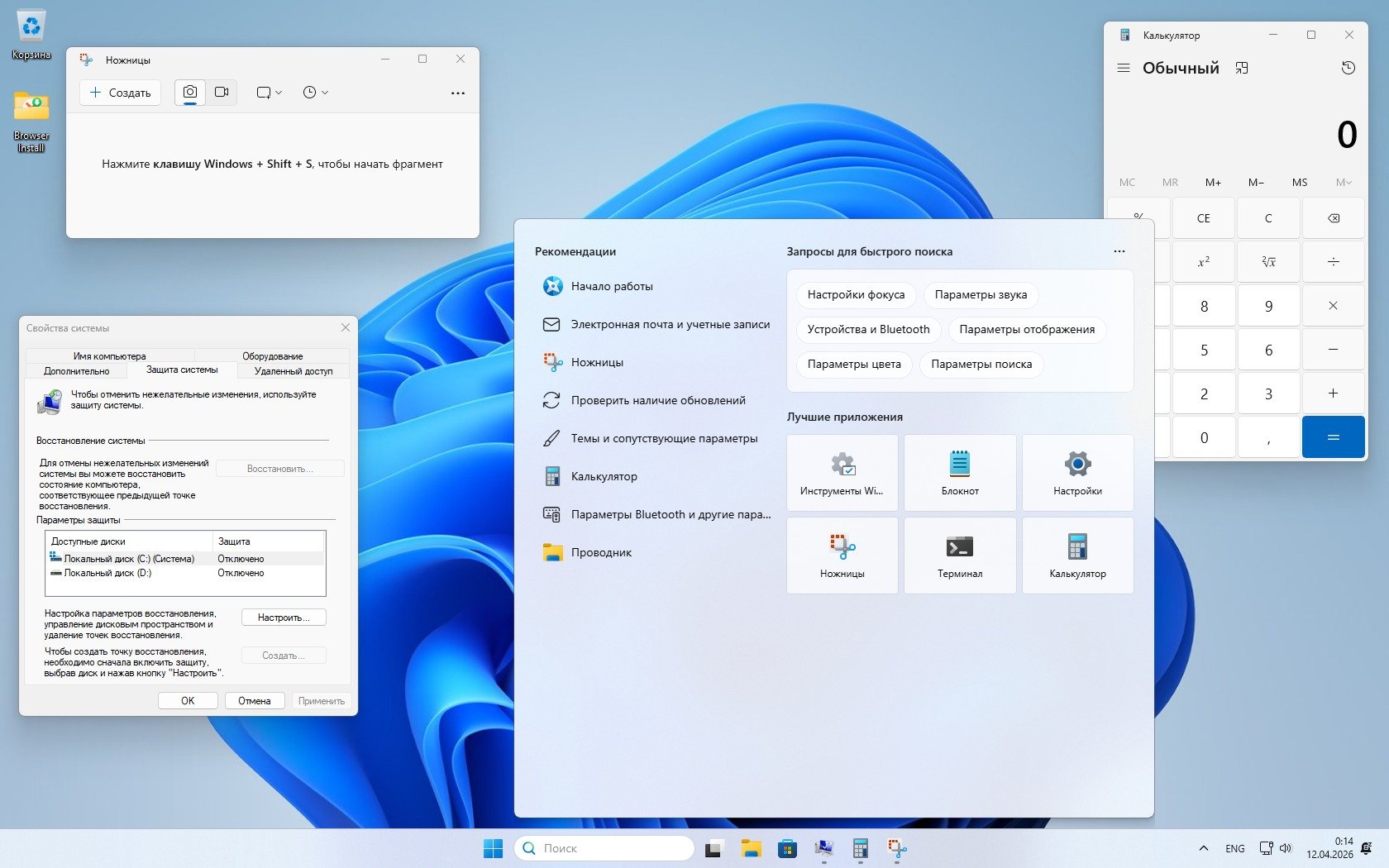This screenshot has width=1389, height=868.
Task: Launch Notepad (Блокнот) tile
Action: coord(959,473)
